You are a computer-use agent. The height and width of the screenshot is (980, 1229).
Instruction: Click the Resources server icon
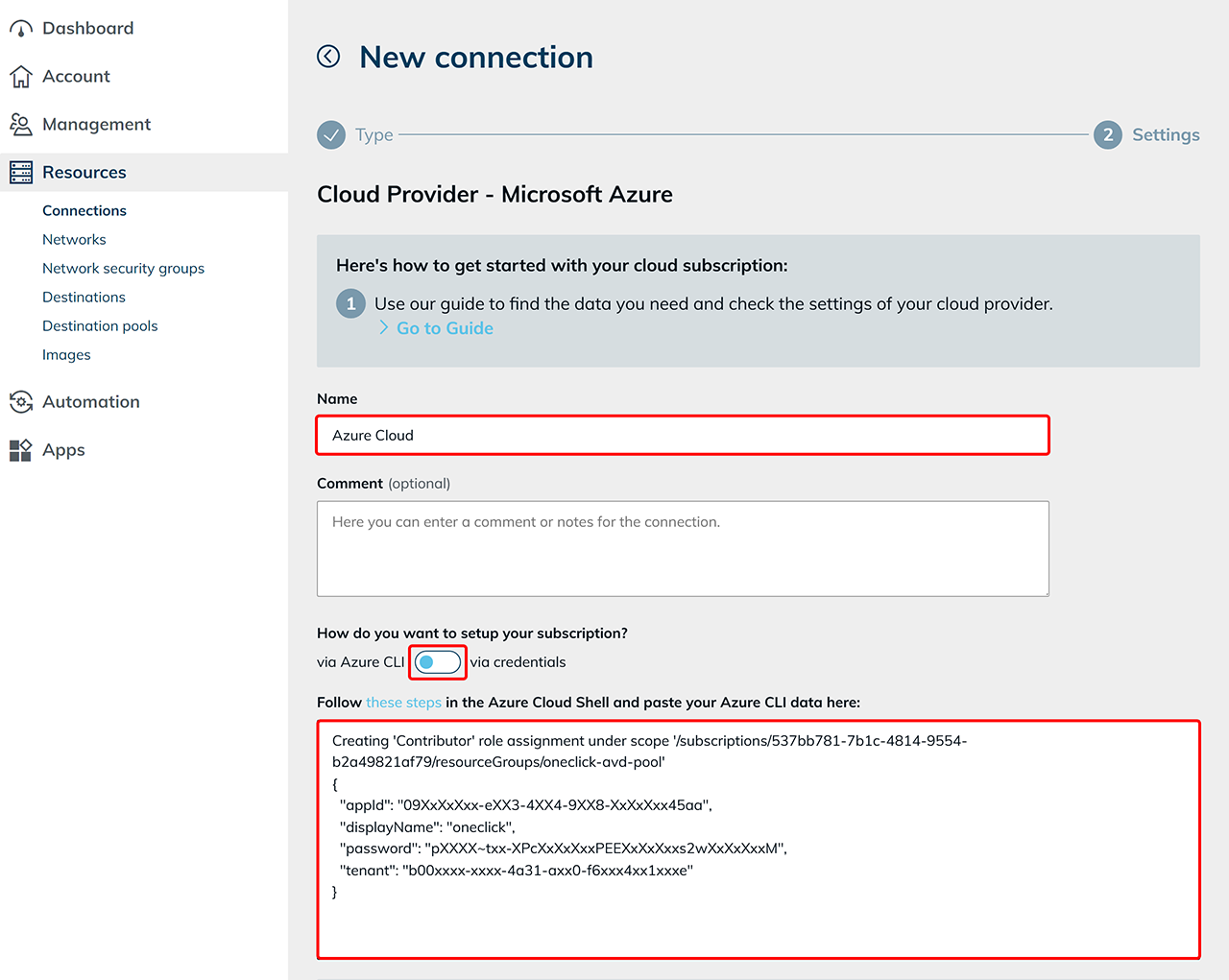(20, 173)
